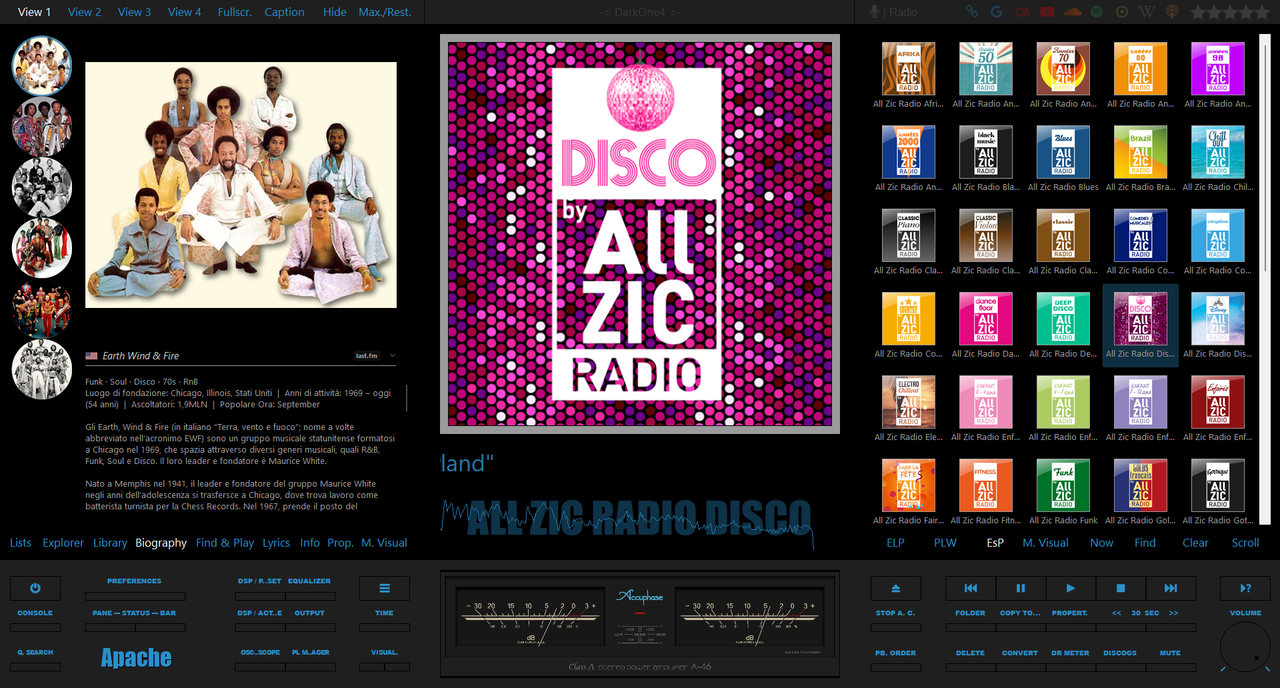Click the Max./Rest. button
1280x688 pixels.
(x=386, y=12)
